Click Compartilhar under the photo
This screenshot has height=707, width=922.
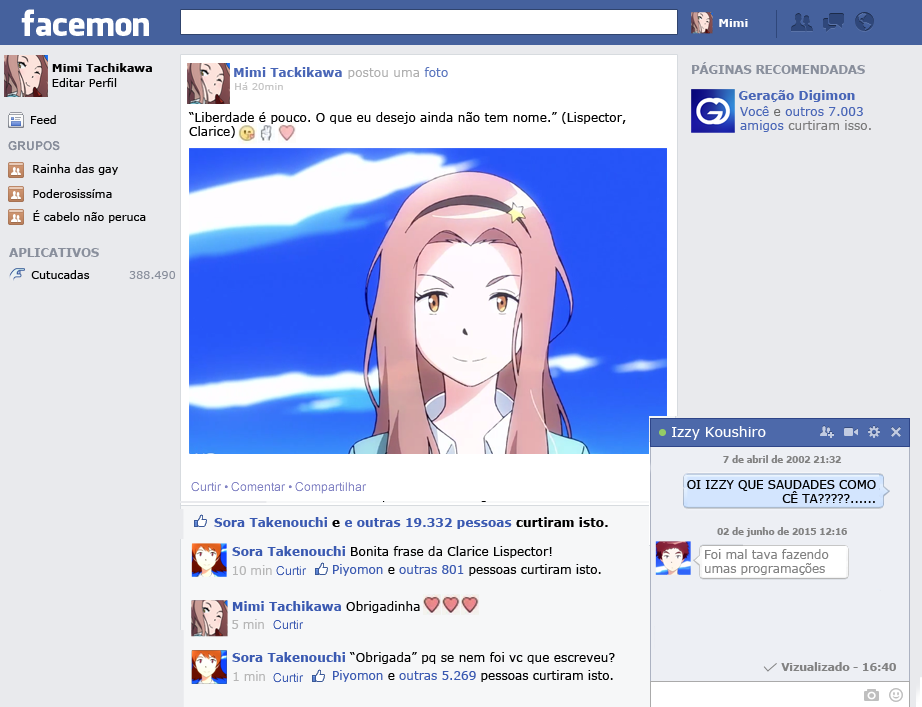pos(330,487)
